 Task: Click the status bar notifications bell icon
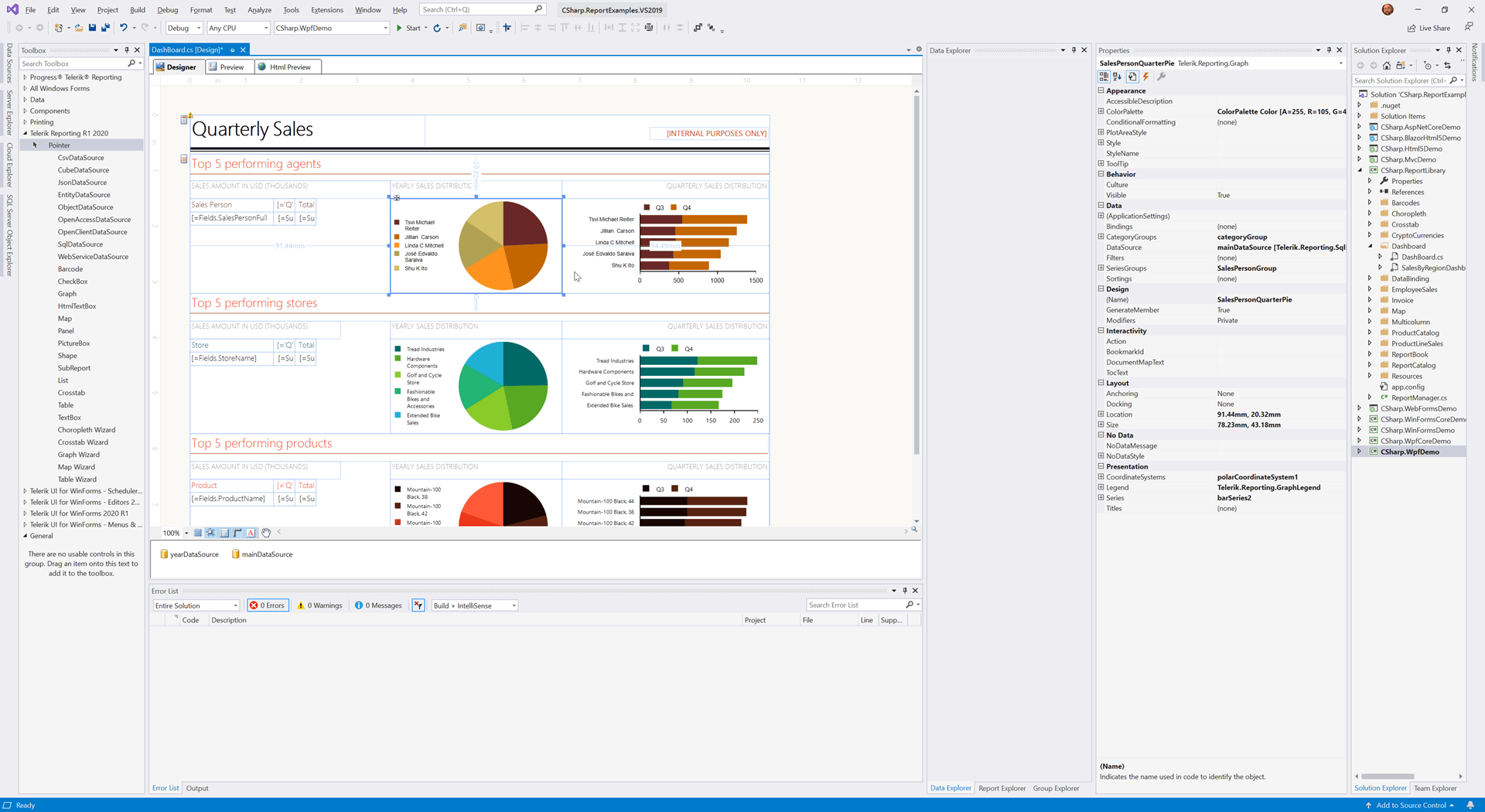point(1470,805)
